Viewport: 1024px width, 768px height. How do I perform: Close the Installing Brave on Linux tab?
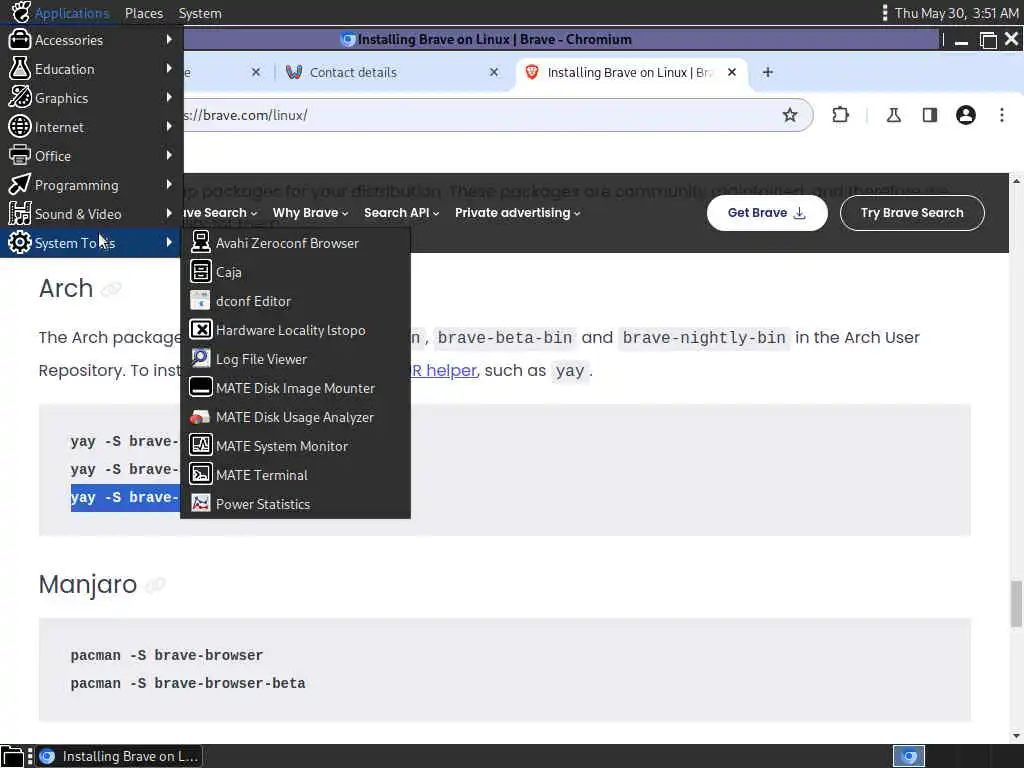[732, 72]
